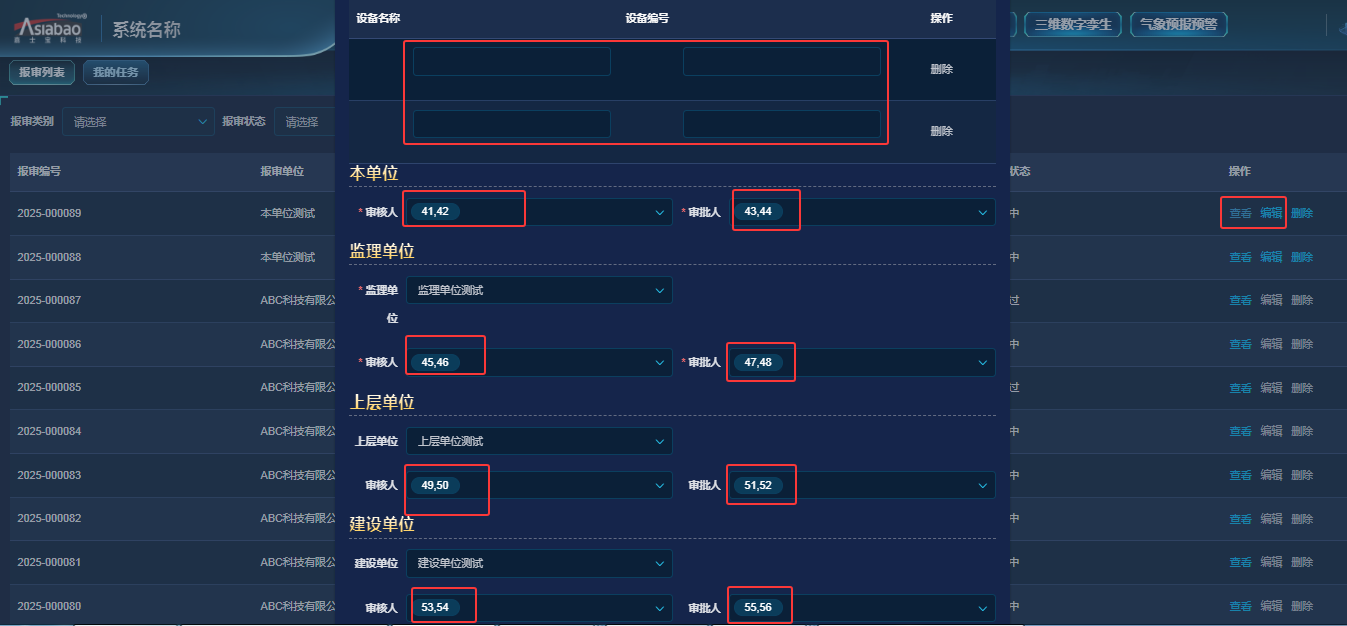Click 查看 for record 2025-000087
1347x626 pixels.
tap(1240, 300)
